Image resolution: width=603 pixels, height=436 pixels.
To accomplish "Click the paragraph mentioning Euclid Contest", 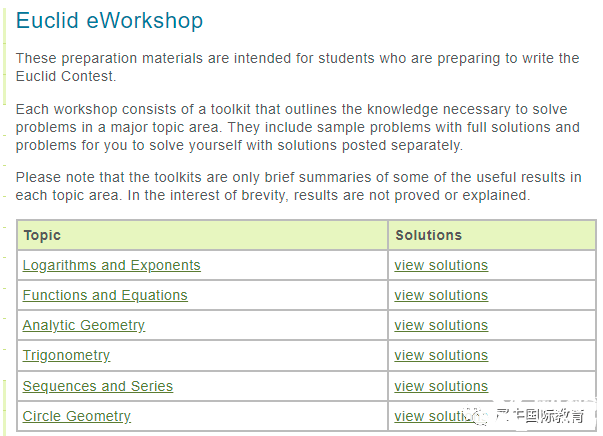I will click(297, 67).
